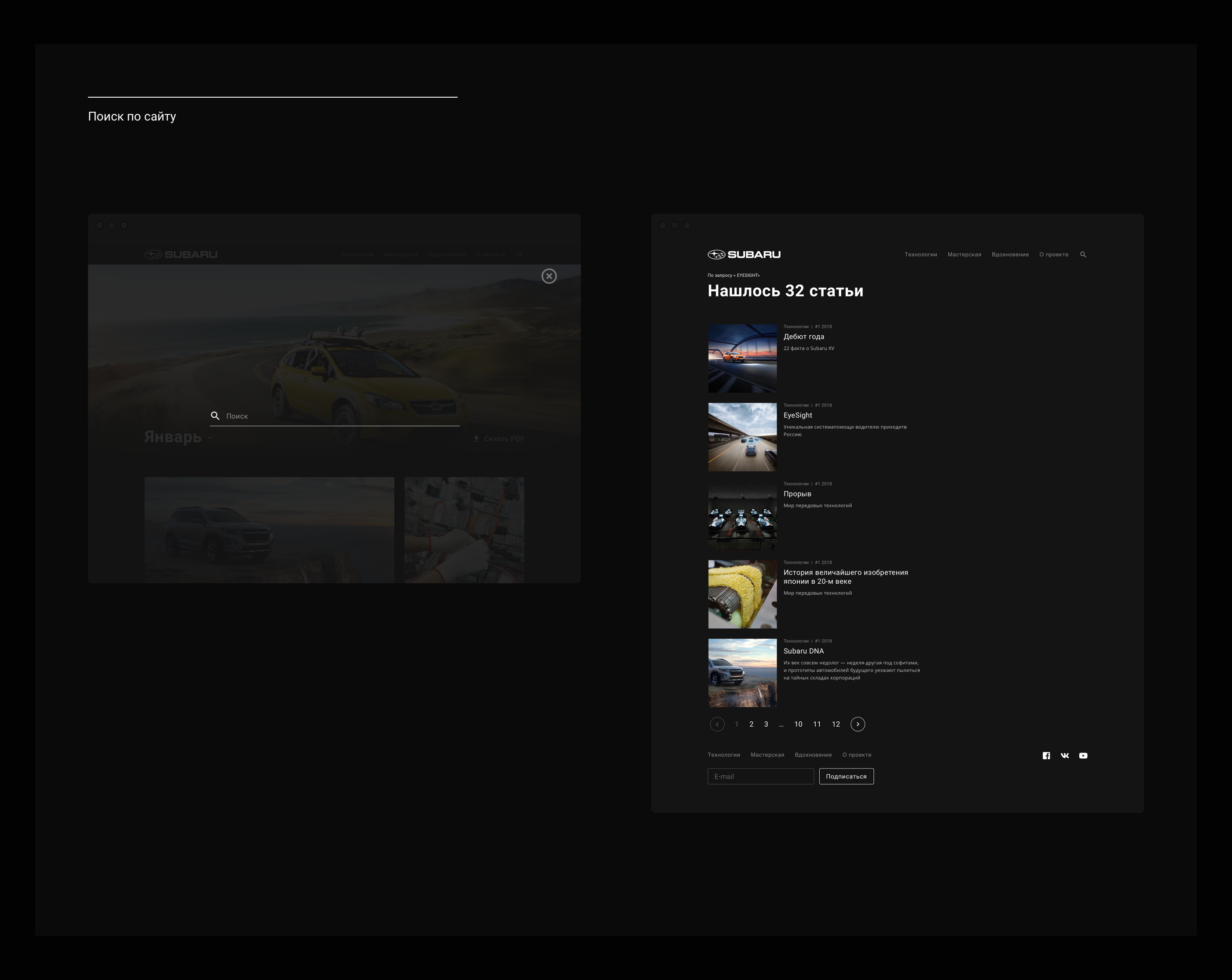Click the Прорыв article thumbnail
This screenshot has width=1232, height=980.
click(x=743, y=516)
